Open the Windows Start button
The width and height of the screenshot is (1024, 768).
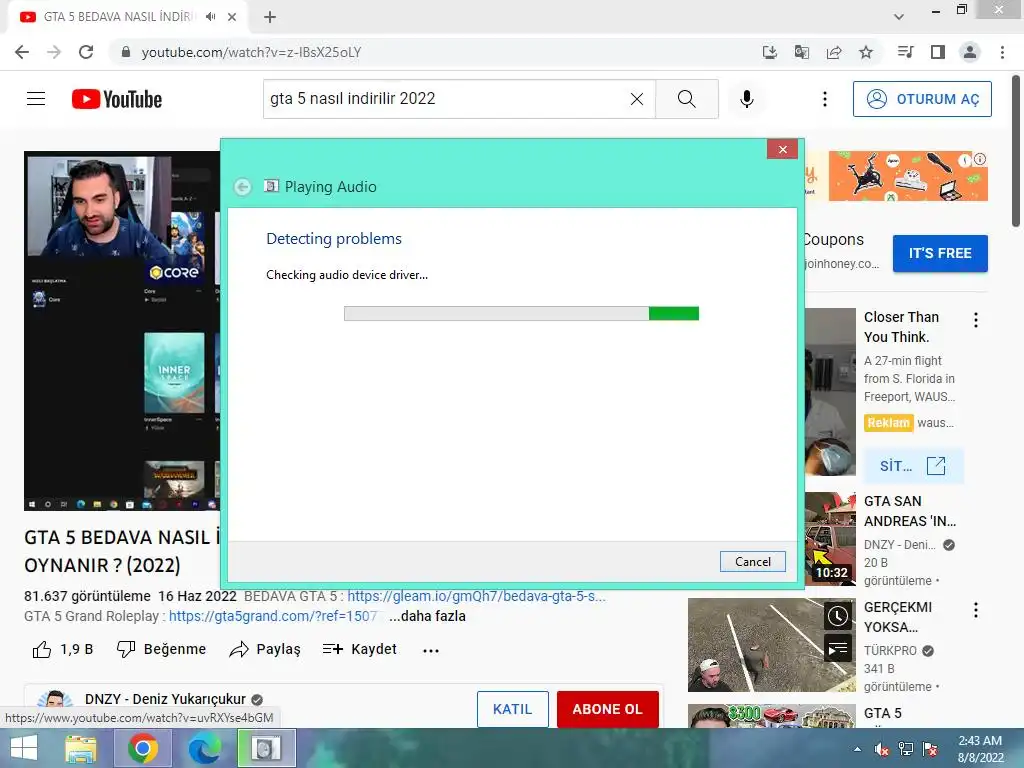pos(24,748)
